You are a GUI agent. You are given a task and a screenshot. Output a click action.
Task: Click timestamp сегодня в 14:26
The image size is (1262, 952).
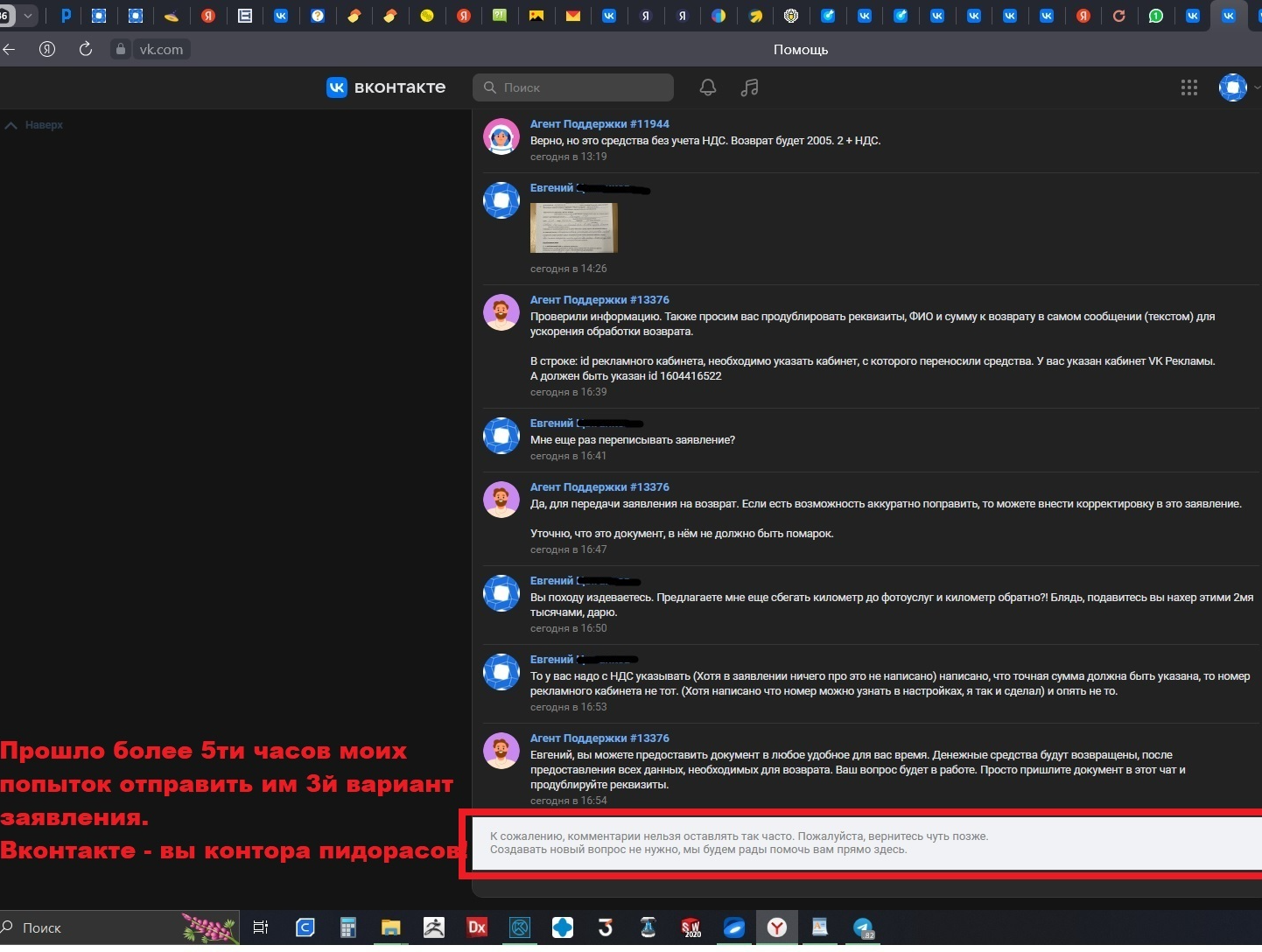[x=568, y=269]
